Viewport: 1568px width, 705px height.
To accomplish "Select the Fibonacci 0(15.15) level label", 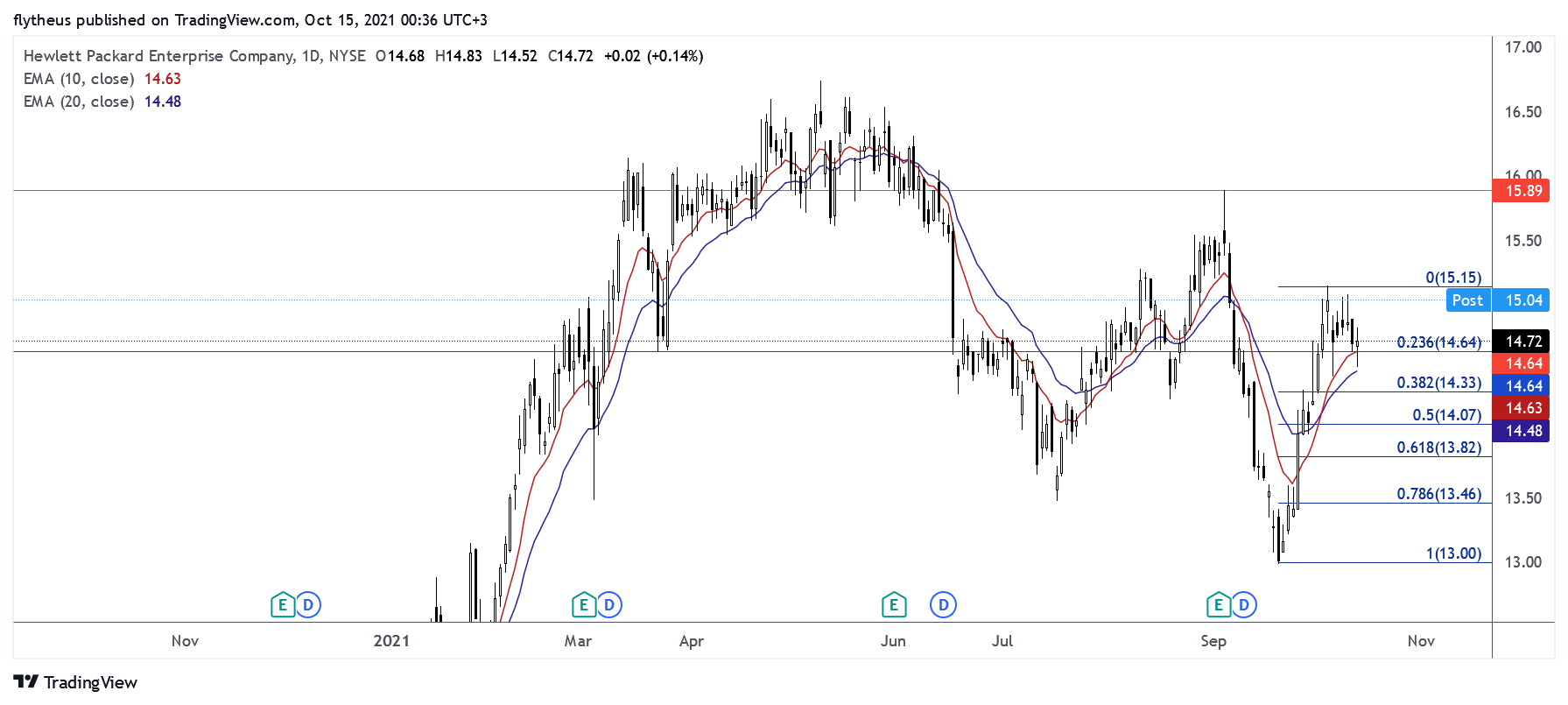I will pos(1453,278).
